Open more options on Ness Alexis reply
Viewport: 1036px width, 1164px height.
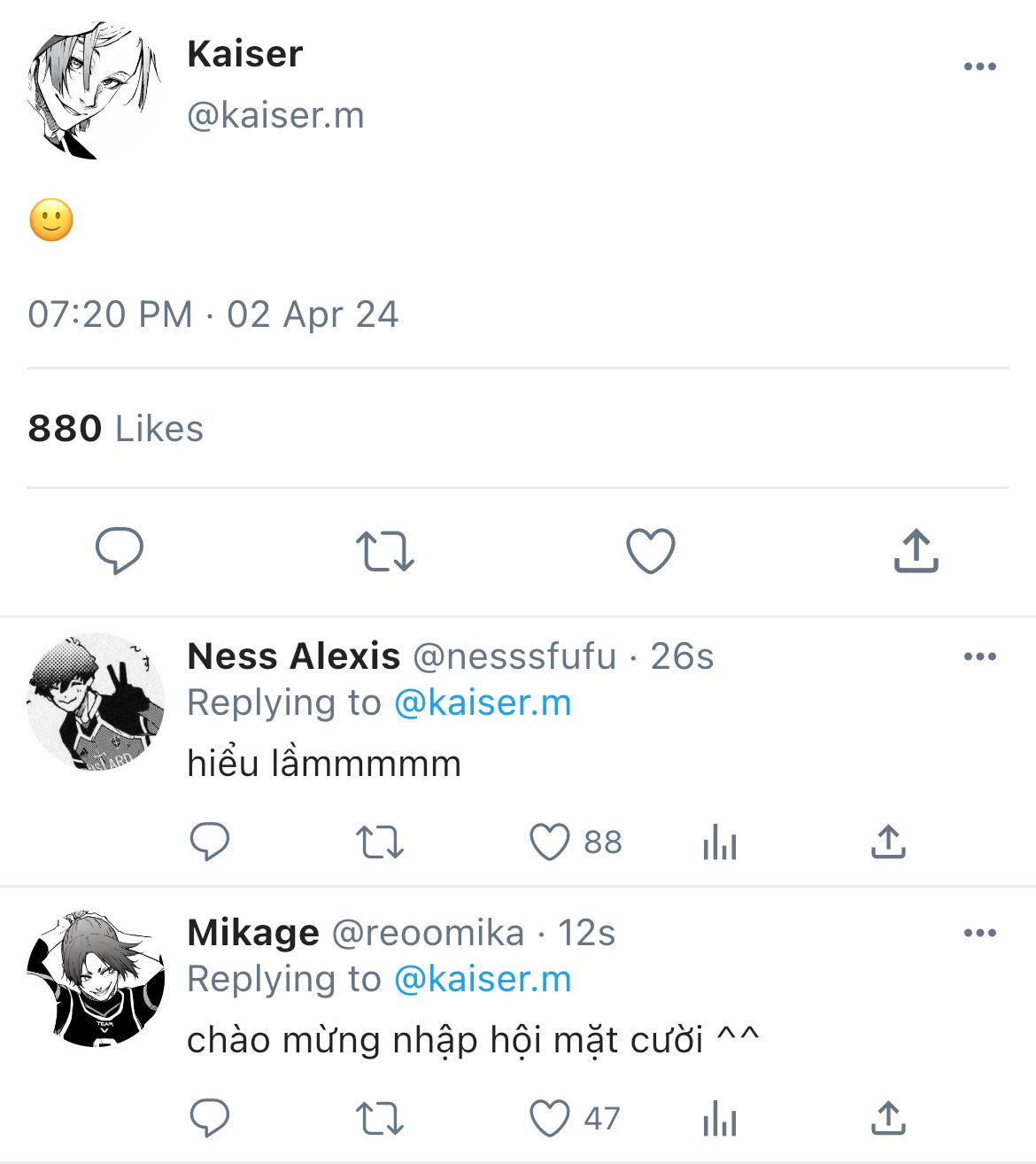tap(979, 656)
